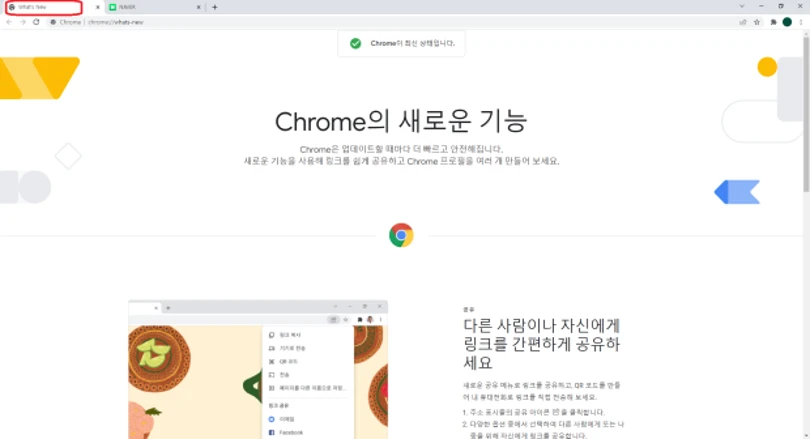Viewport: 810px width, 439px height.
Task: Close the What's New tab
Action: coord(97,7)
